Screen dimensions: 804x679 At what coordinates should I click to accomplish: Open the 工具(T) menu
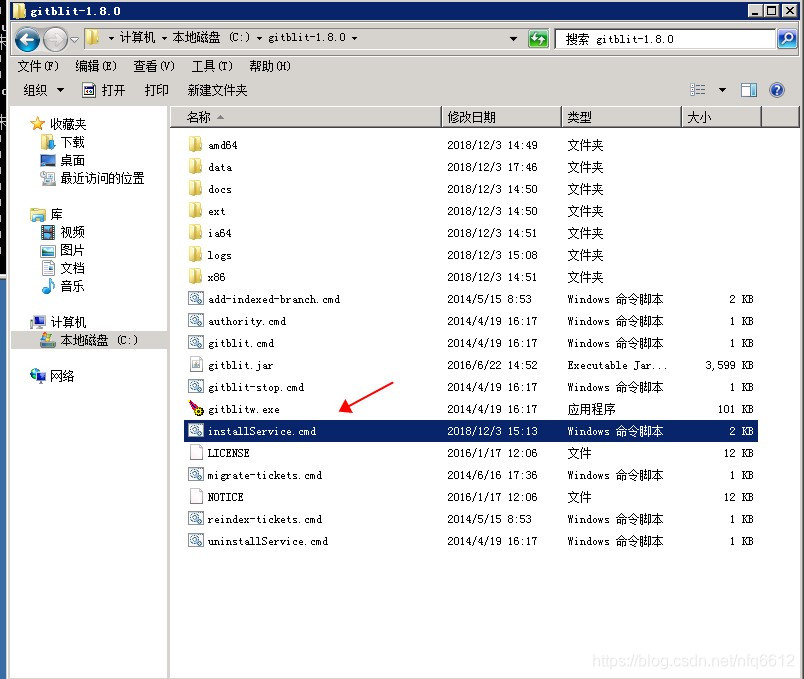(x=212, y=66)
